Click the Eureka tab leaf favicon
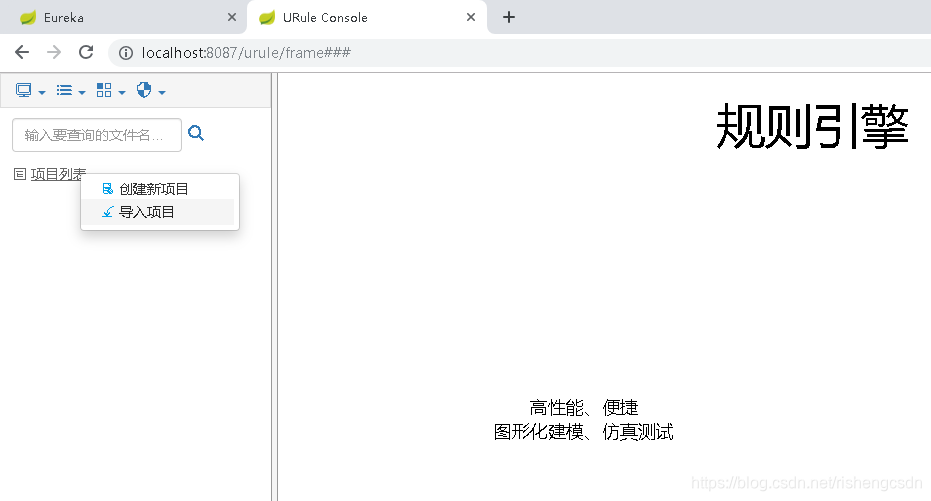 28,18
